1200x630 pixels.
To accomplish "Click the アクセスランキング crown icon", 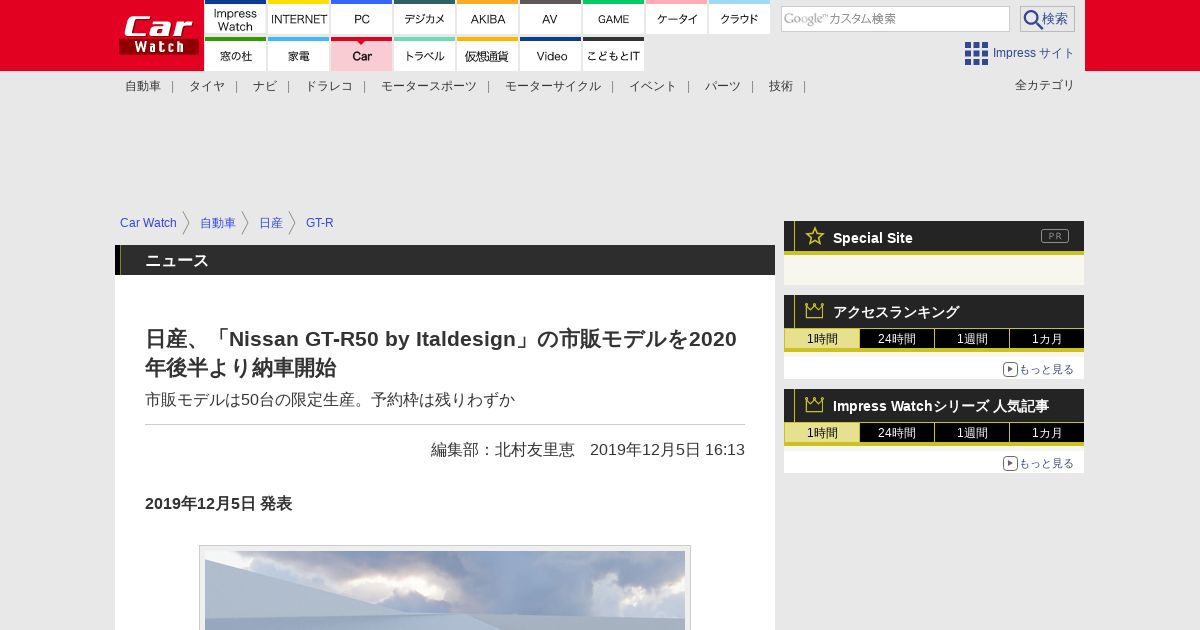I will (815, 311).
